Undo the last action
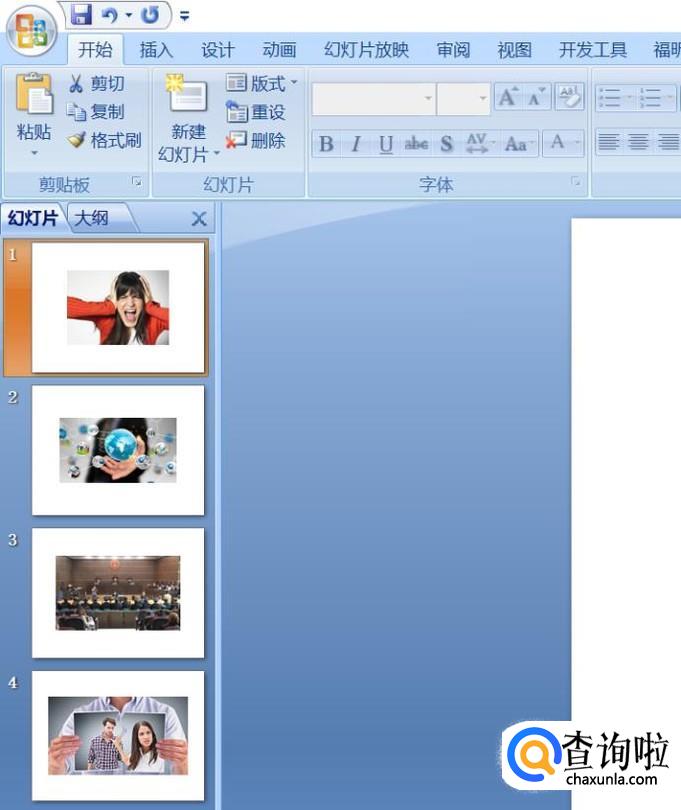The image size is (681, 810). (110, 15)
